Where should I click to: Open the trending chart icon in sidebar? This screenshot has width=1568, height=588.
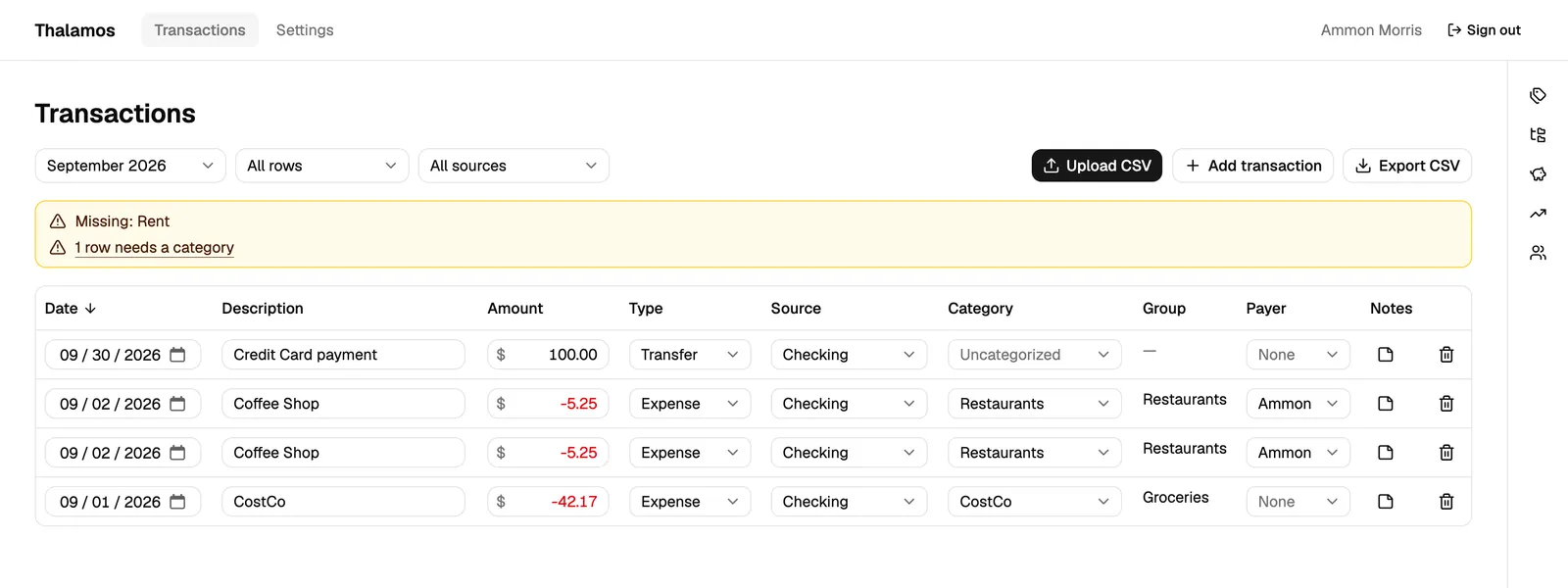coord(1538,213)
